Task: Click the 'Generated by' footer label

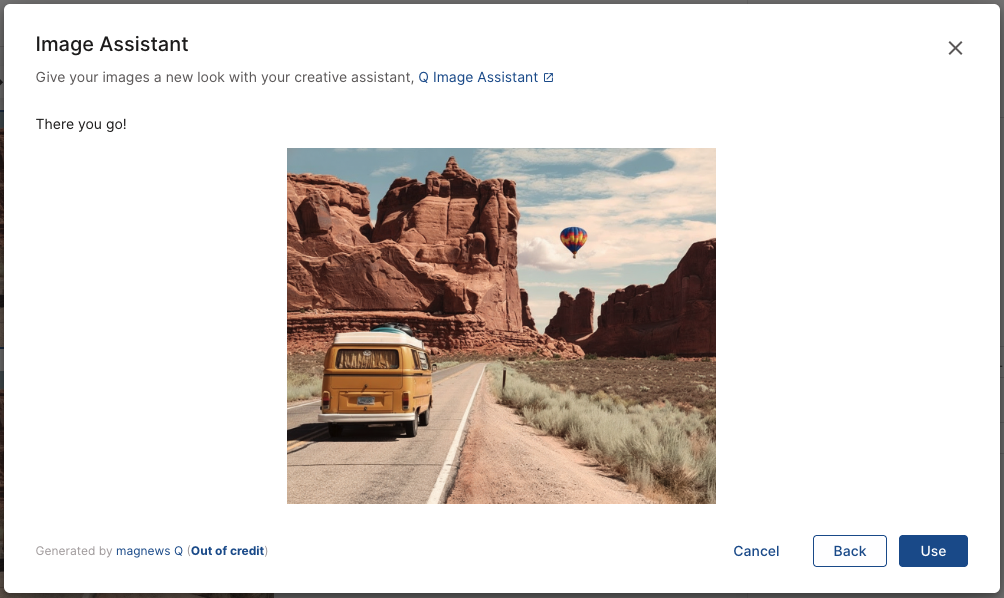Action: coord(74,551)
